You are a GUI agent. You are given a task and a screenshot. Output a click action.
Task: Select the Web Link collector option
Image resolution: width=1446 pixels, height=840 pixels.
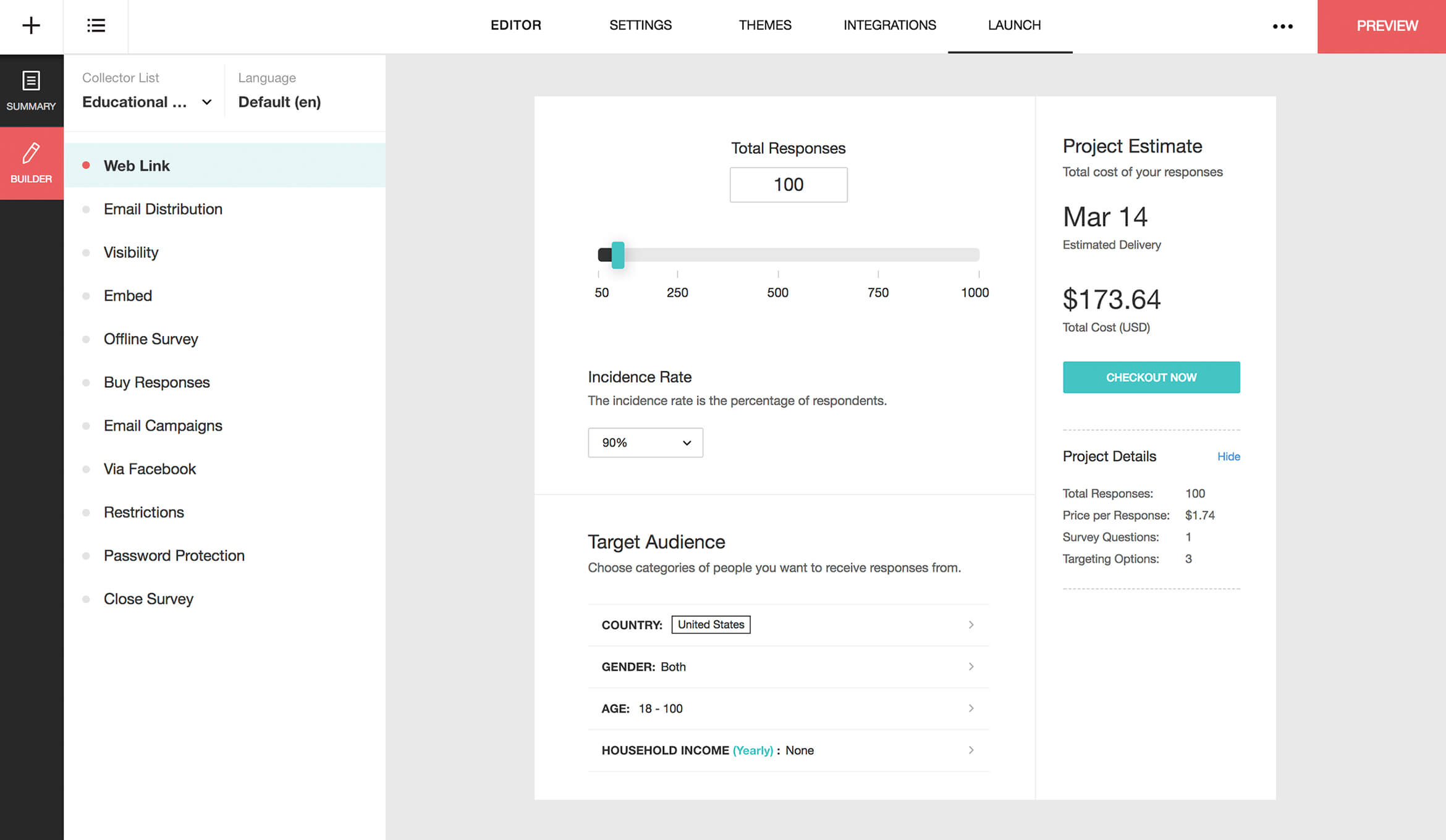(x=137, y=166)
